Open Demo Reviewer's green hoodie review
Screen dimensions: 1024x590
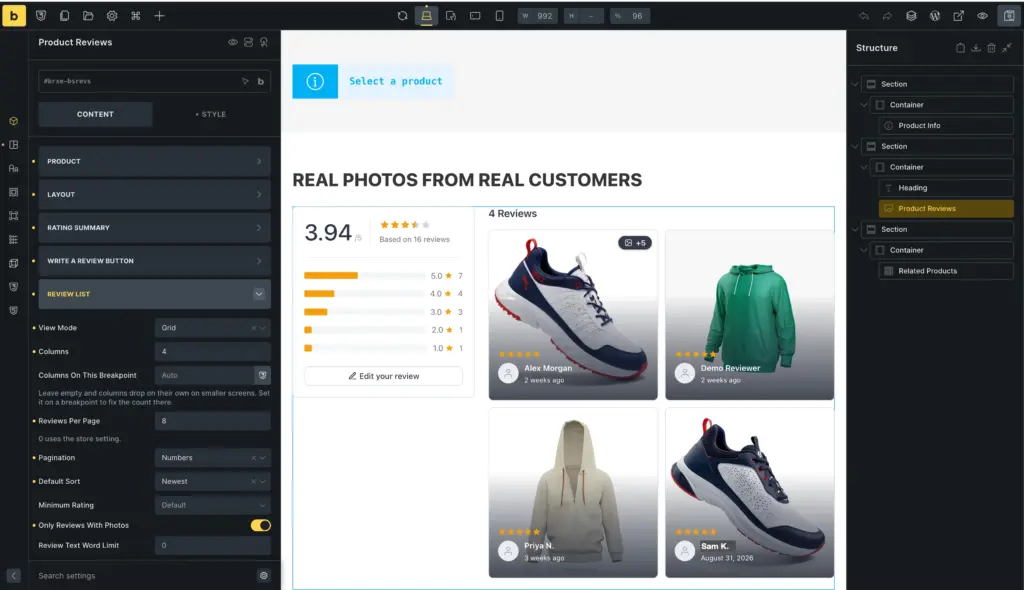[749, 315]
